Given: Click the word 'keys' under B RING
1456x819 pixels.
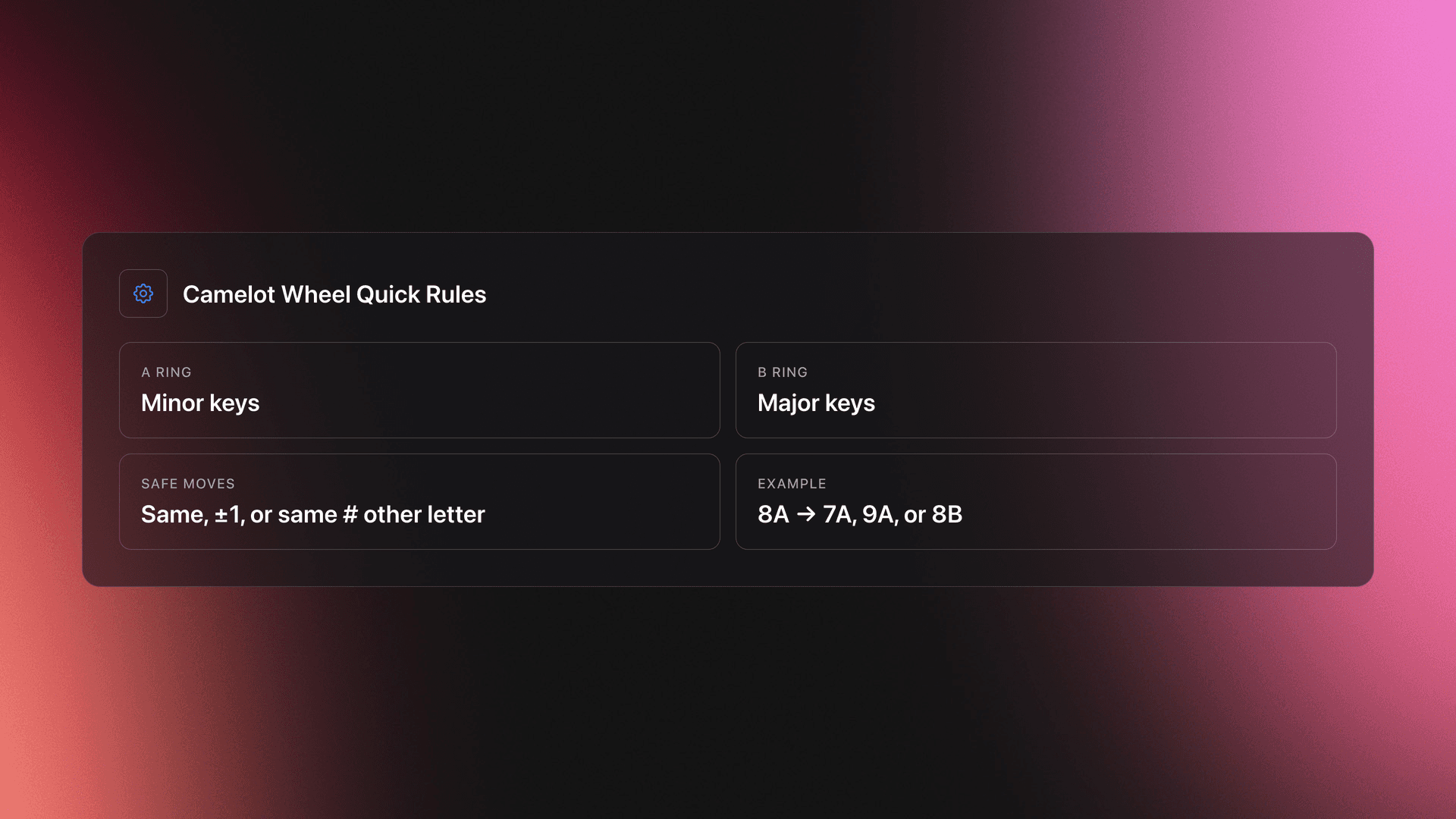Looking at the screenshot, I should 849,403.
